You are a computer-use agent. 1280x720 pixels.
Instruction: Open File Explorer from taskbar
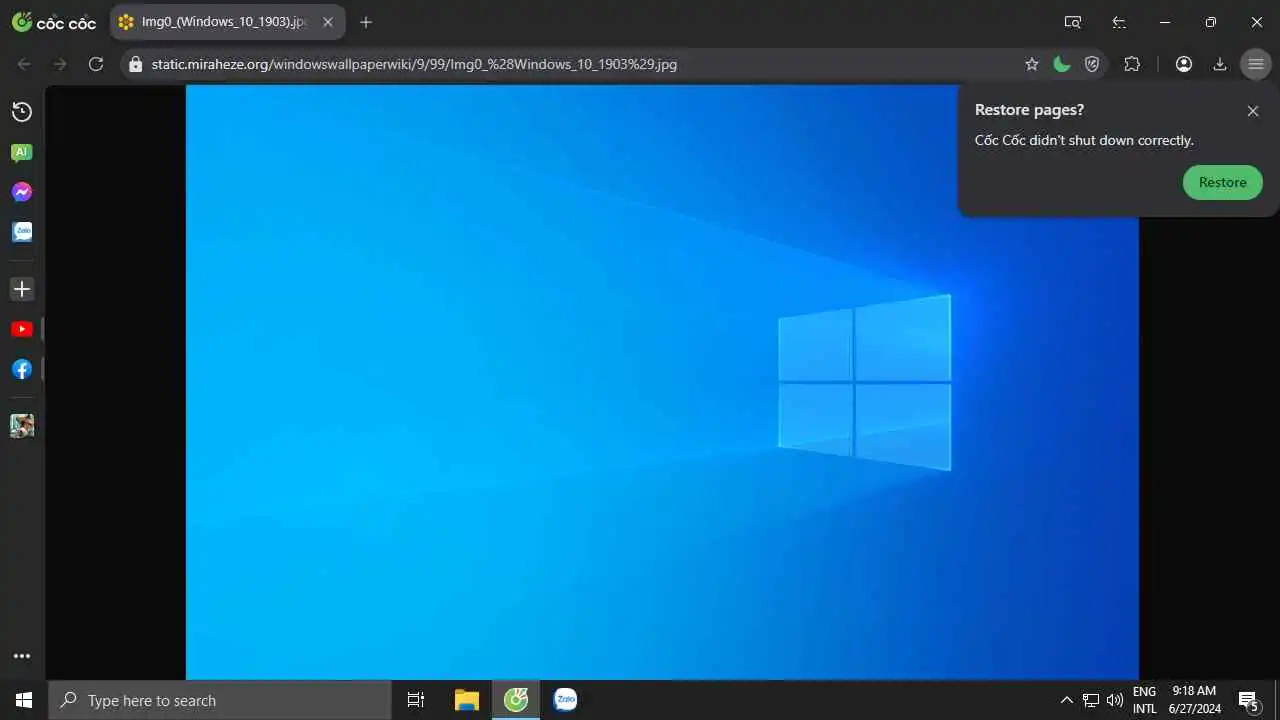[466, 700]
